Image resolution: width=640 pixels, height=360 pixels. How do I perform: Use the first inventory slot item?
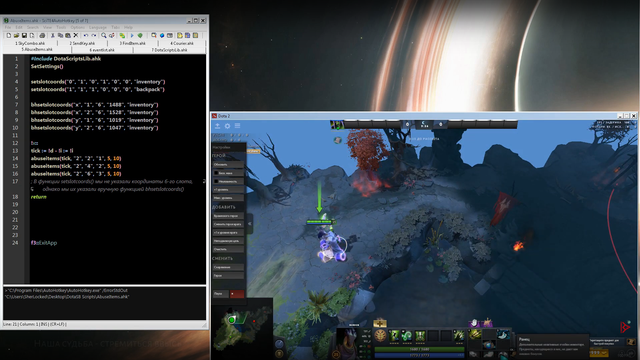[x=475, y=334]
